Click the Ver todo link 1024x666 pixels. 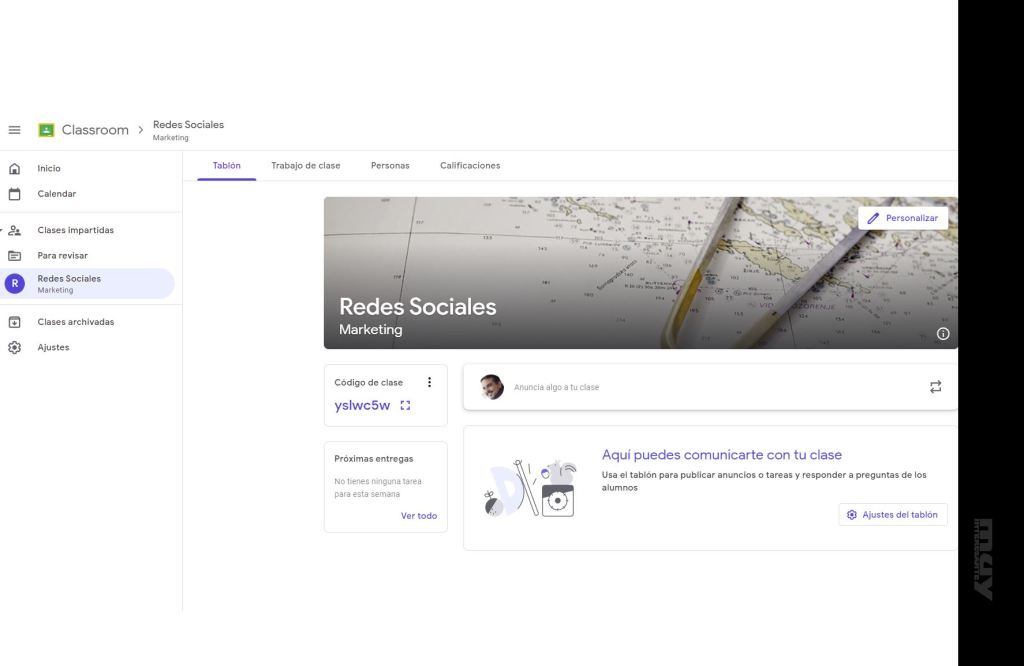(418, 516)
